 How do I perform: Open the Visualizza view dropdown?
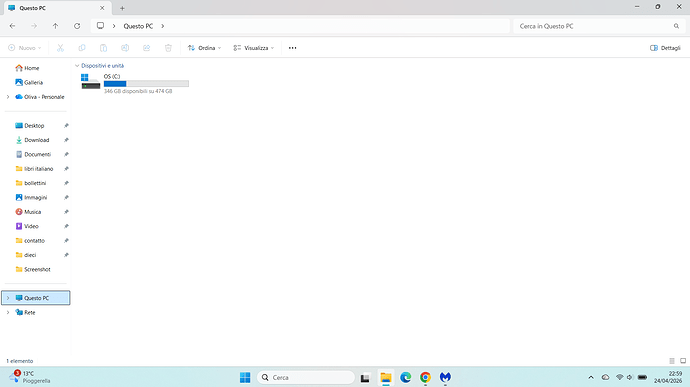[x=254, y=48]
